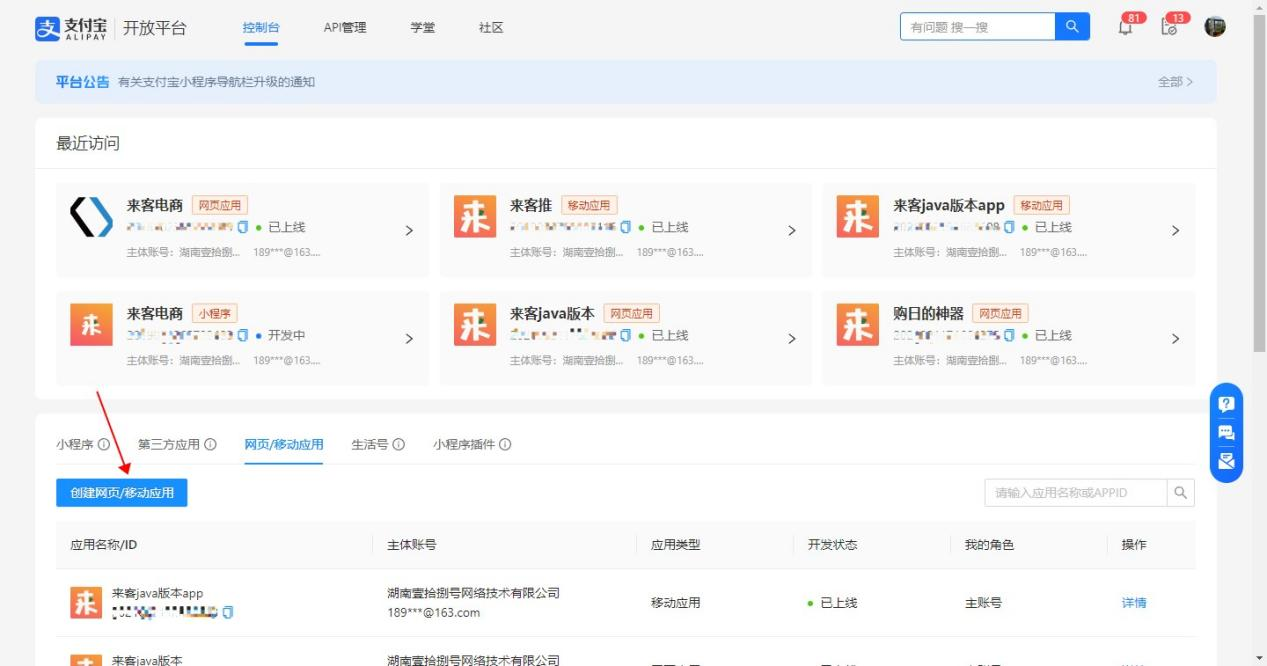1267x666 pixels.
Task: Expand the 来客推 card arrow
Action: (x=792, y=230)
